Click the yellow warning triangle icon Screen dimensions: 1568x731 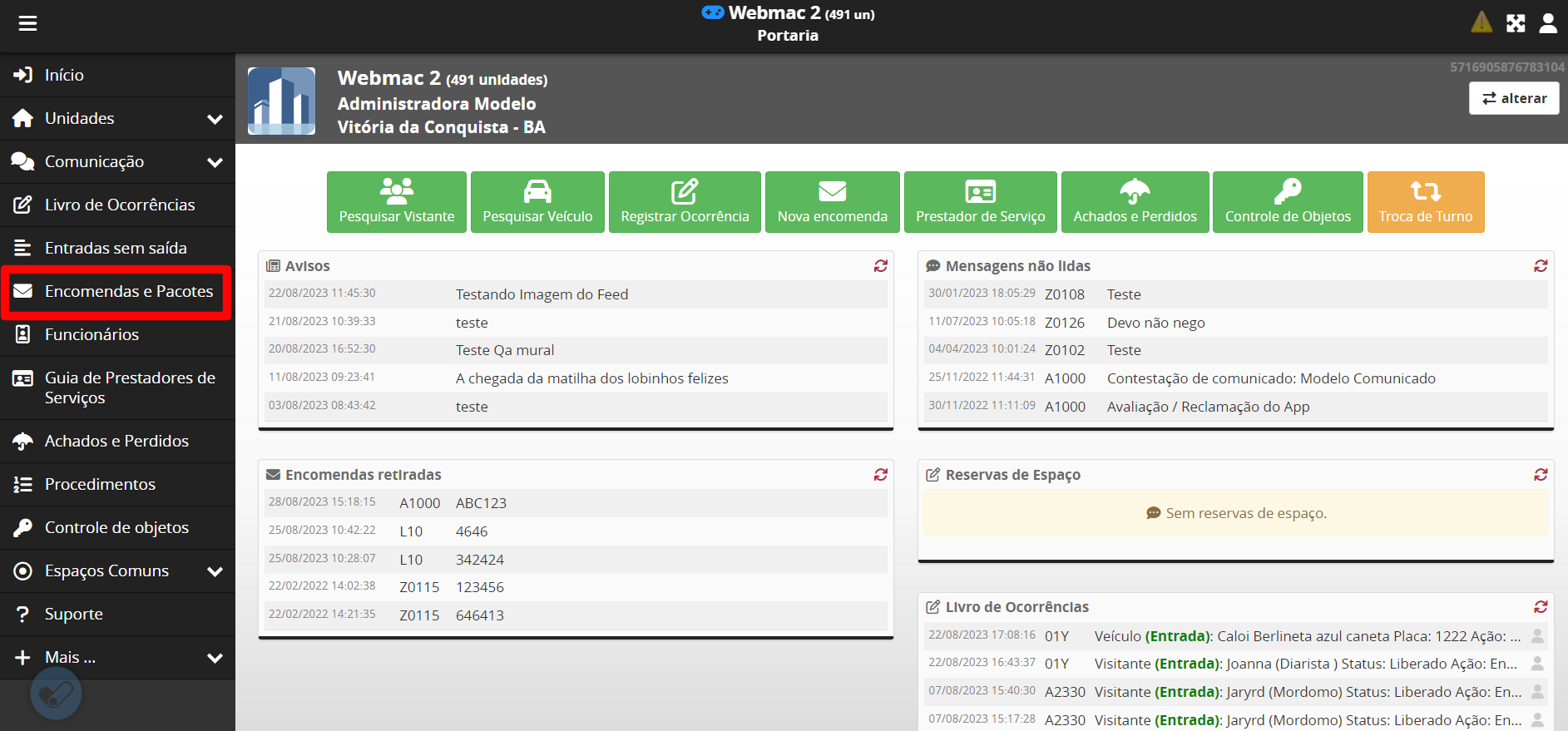pyautogui.click(x=1481, y=22)
